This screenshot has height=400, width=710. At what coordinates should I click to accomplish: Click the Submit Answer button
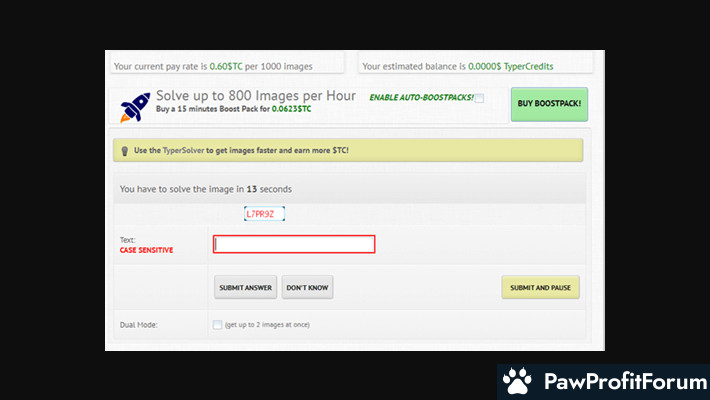[x=245, y=287]
